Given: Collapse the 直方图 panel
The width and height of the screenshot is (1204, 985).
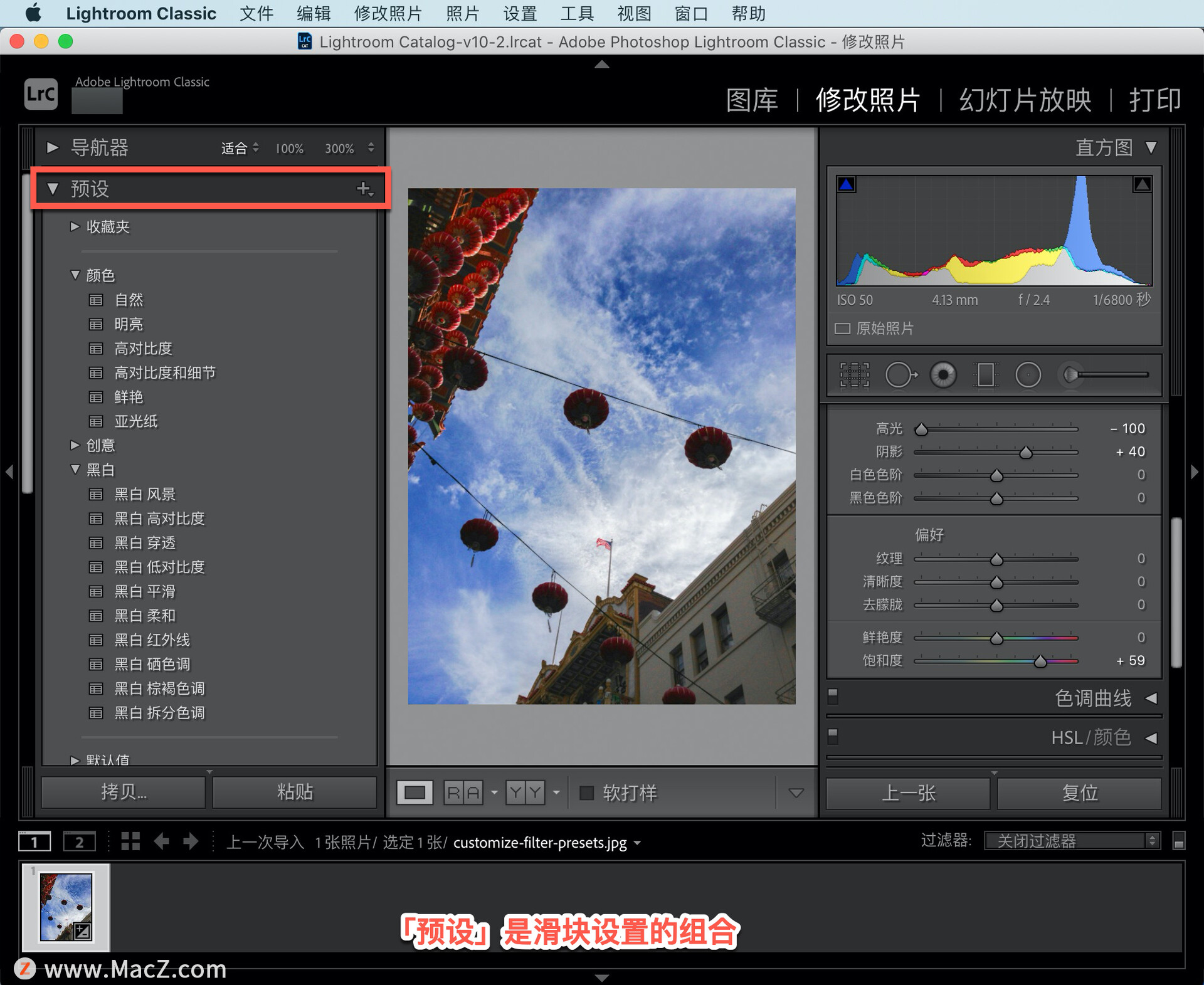Looking at the screenshot, I should [1151, 148].
